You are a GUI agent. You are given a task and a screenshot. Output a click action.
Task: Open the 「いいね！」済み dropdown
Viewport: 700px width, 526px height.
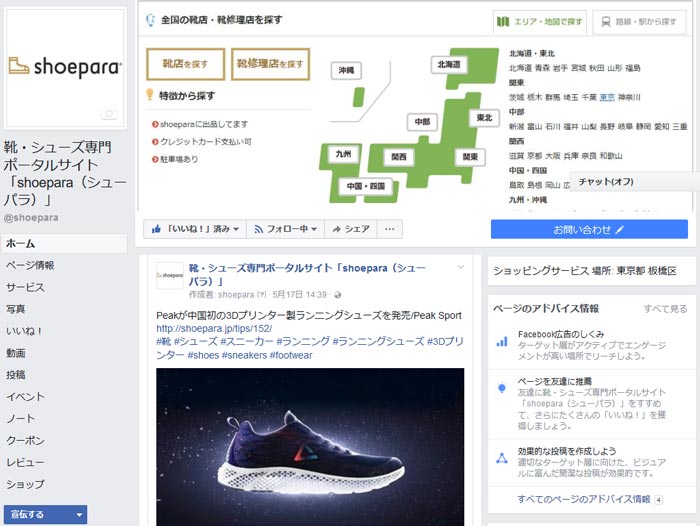coord(195,229)
